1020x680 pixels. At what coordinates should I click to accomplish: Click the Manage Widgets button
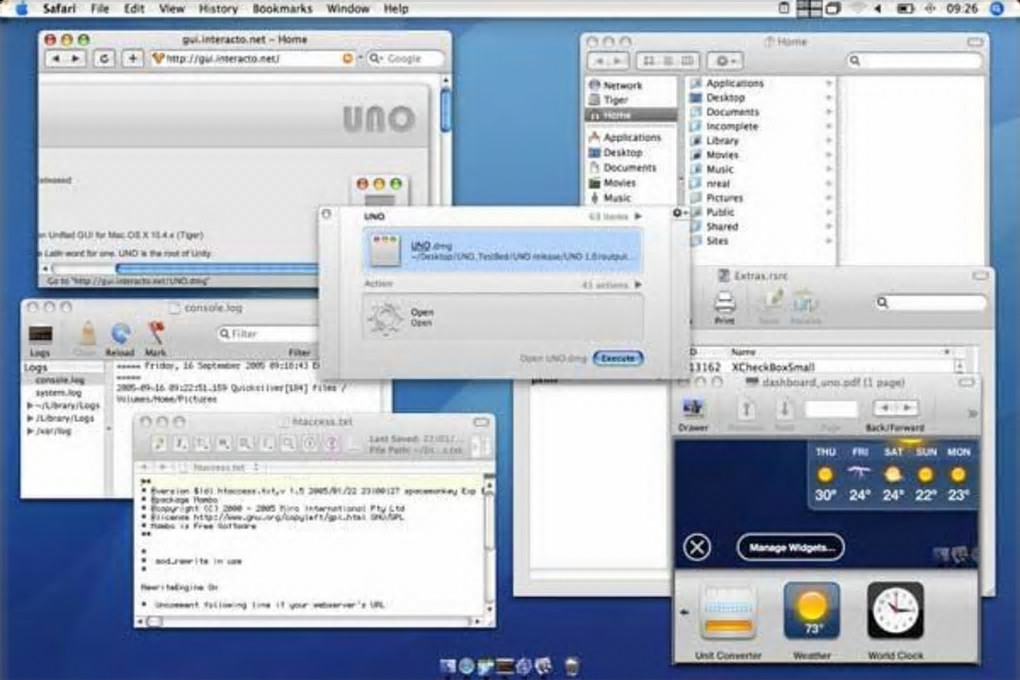point(790,547)
